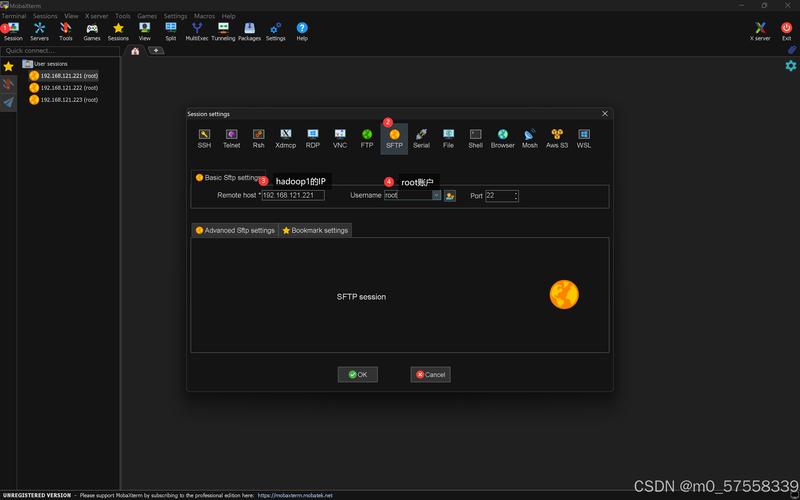Close the Session settings dialog

click(605, 114)
